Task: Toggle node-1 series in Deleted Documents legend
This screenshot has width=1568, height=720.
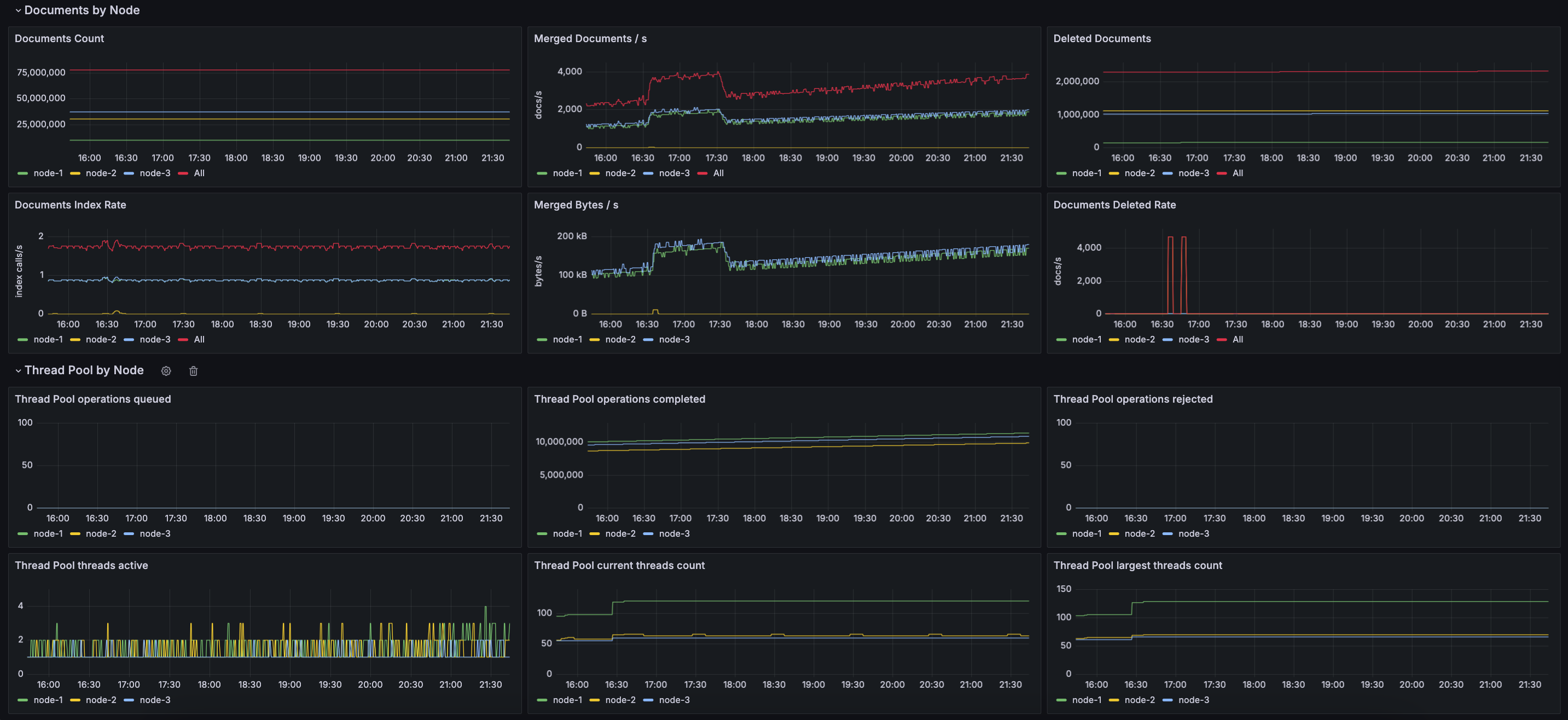Action: click(1087, 173)
